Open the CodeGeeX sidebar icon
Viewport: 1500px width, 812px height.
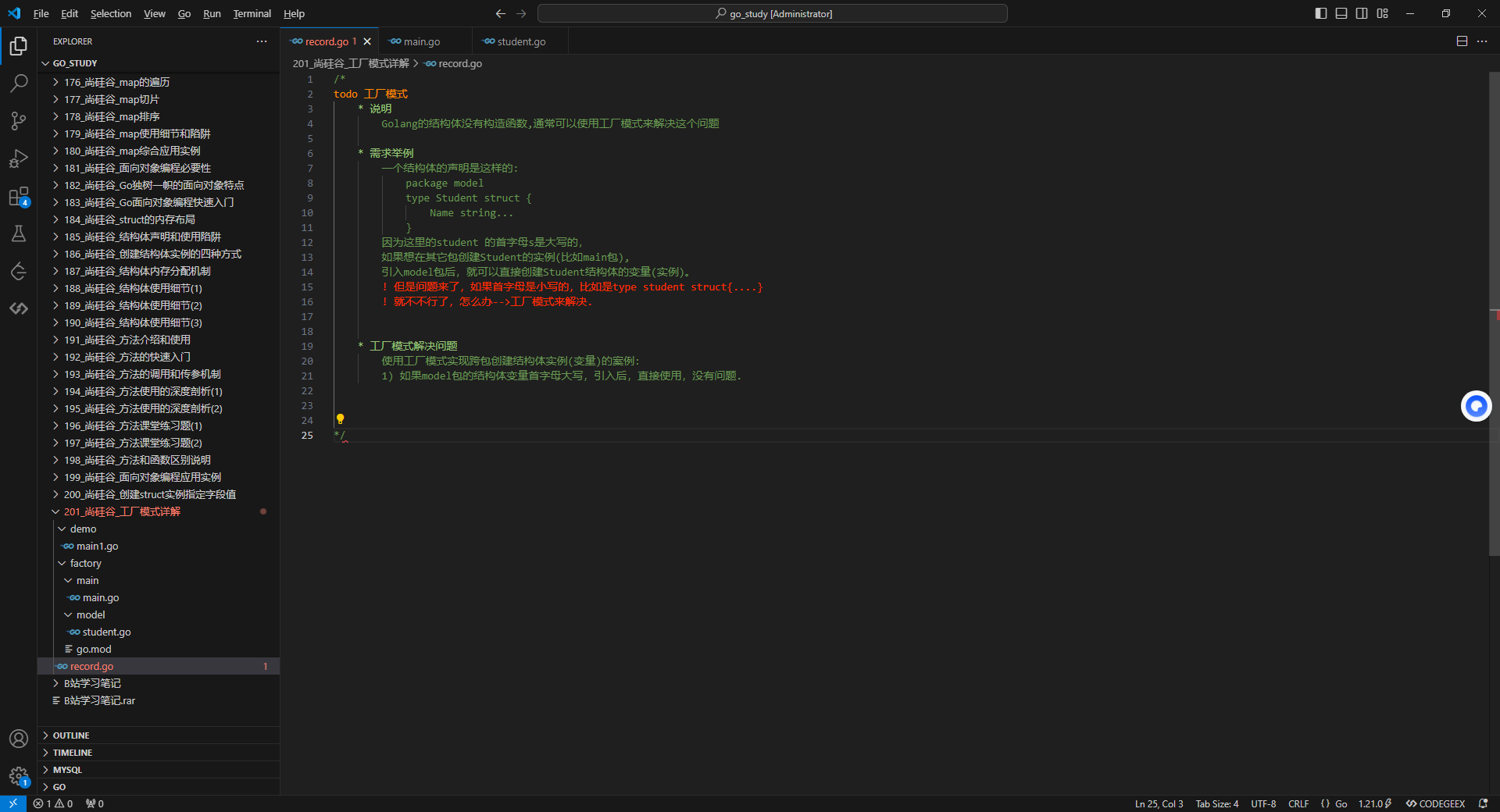(x=19, y=308)
